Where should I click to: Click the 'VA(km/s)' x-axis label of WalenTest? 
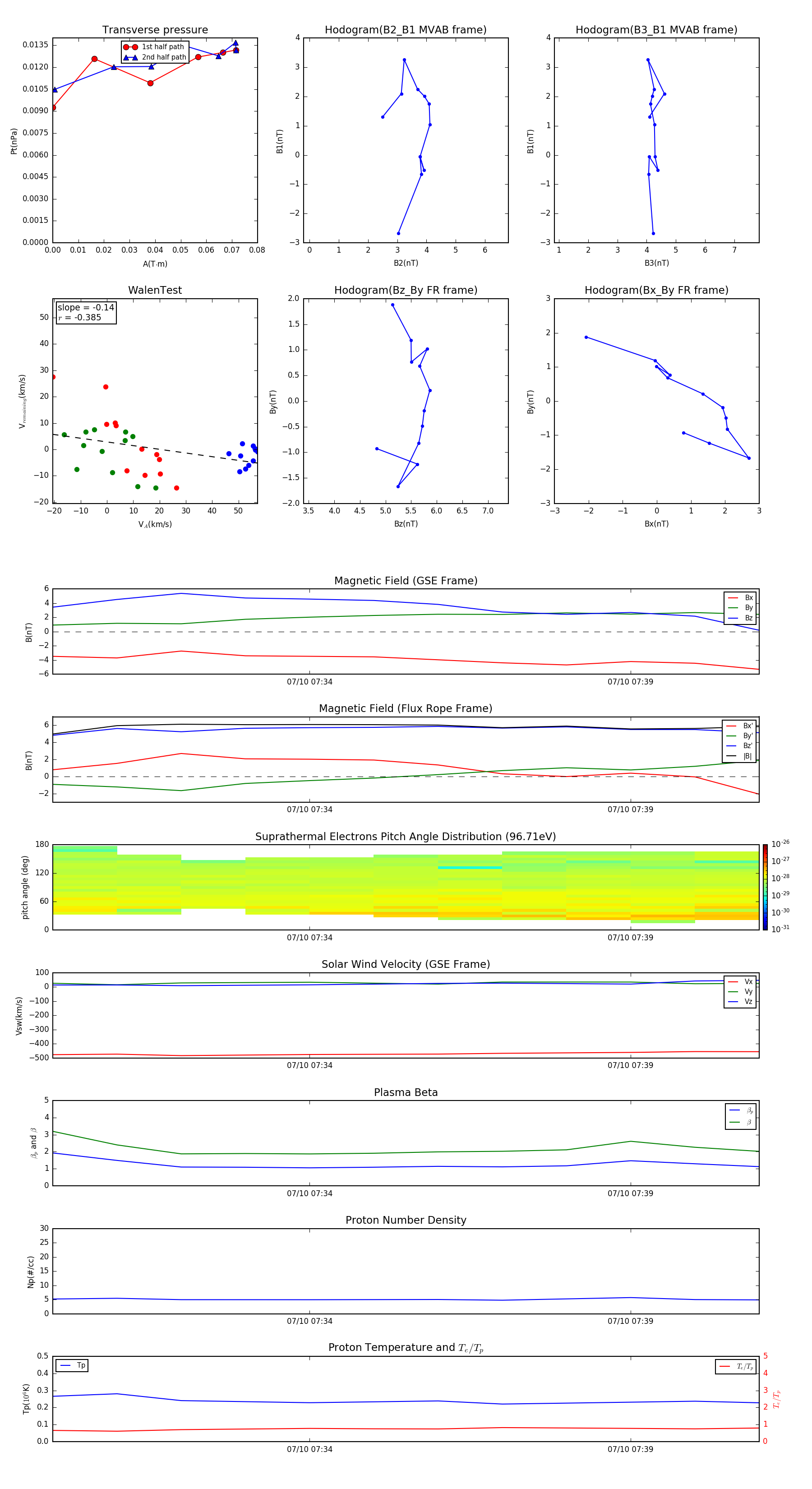pyautogui.click(x=155, y=524)
